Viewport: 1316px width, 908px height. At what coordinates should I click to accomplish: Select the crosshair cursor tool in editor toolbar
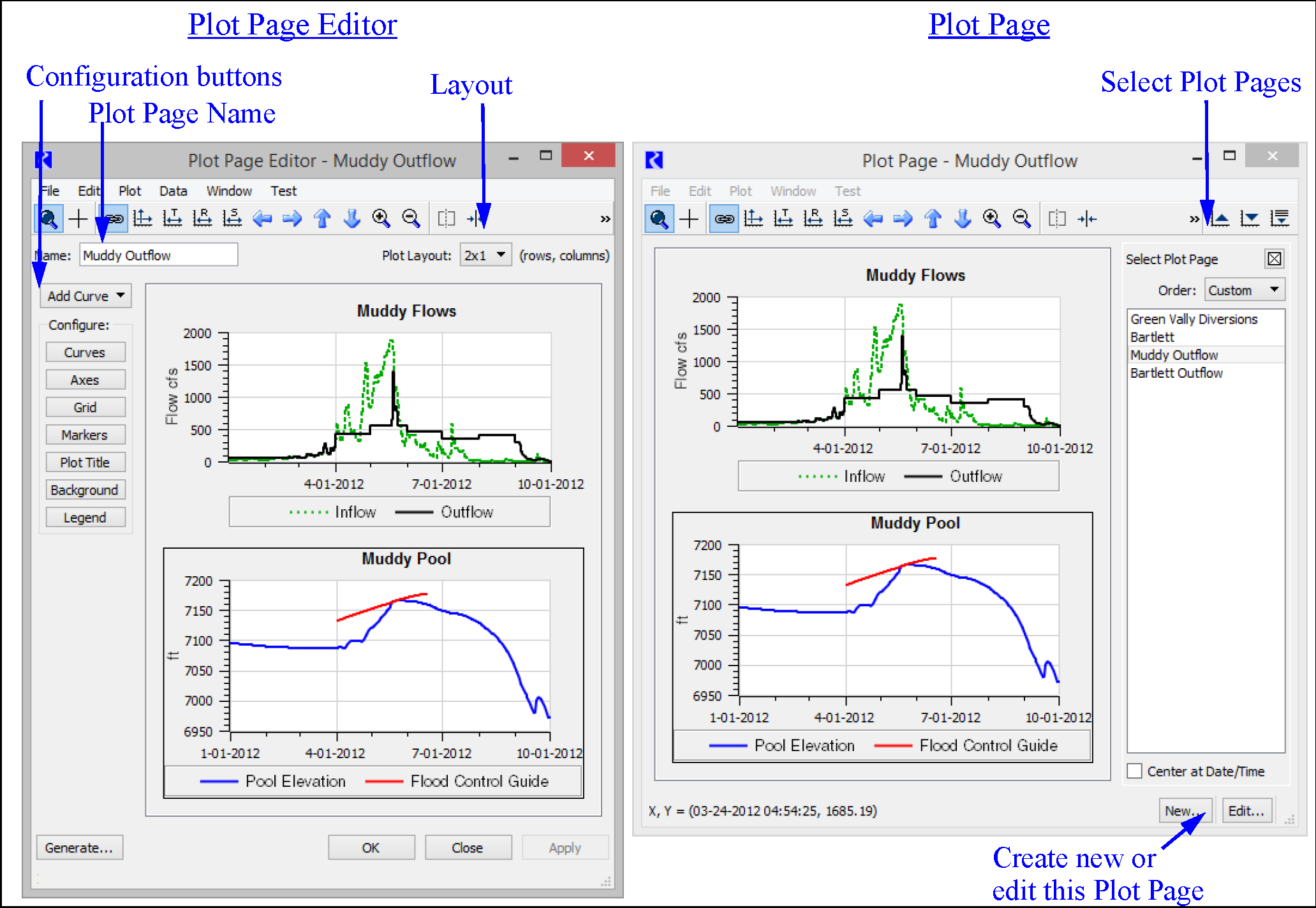pos(78,219)
